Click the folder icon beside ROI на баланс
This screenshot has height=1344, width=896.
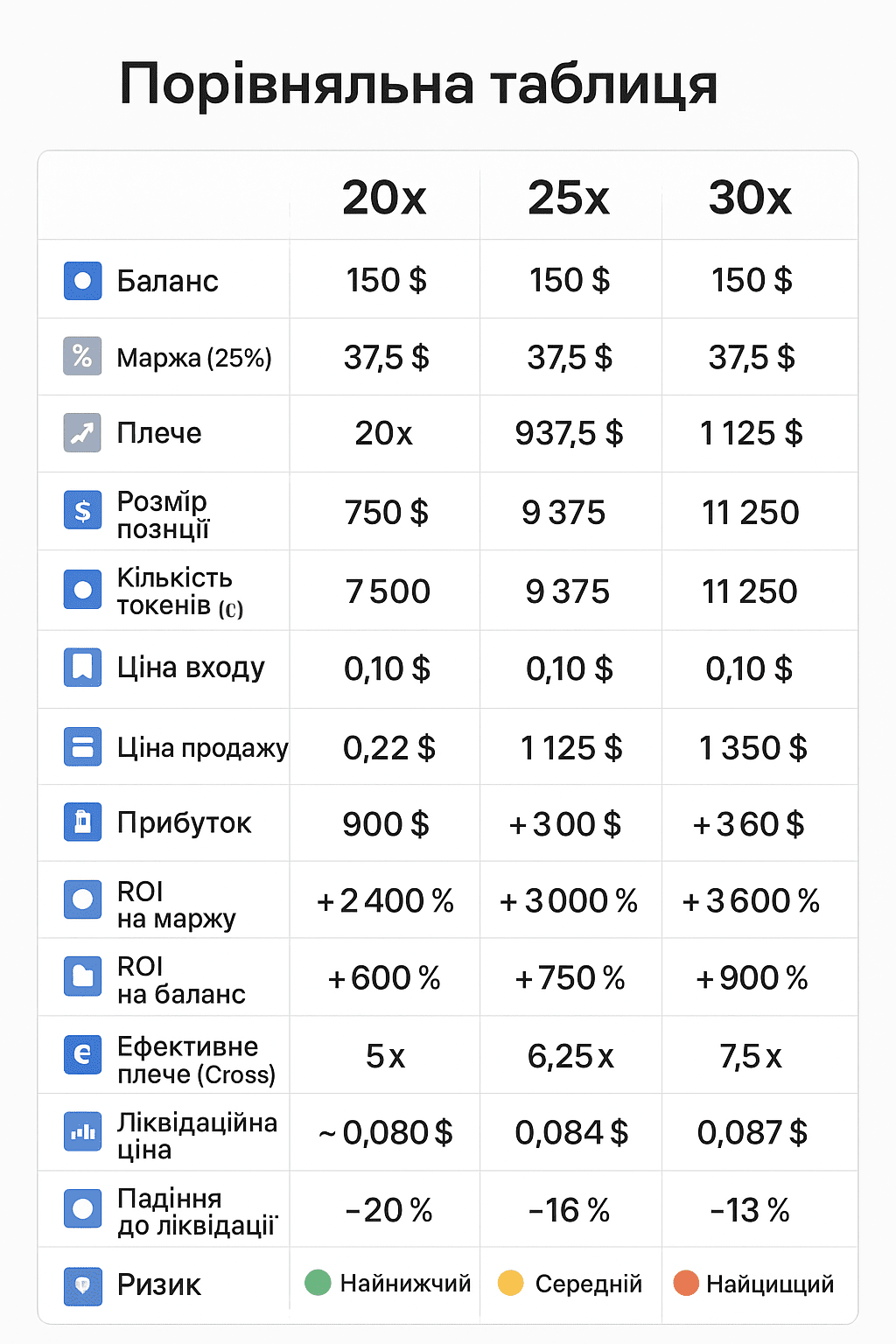pyautogui.click(x=82, y=976)
